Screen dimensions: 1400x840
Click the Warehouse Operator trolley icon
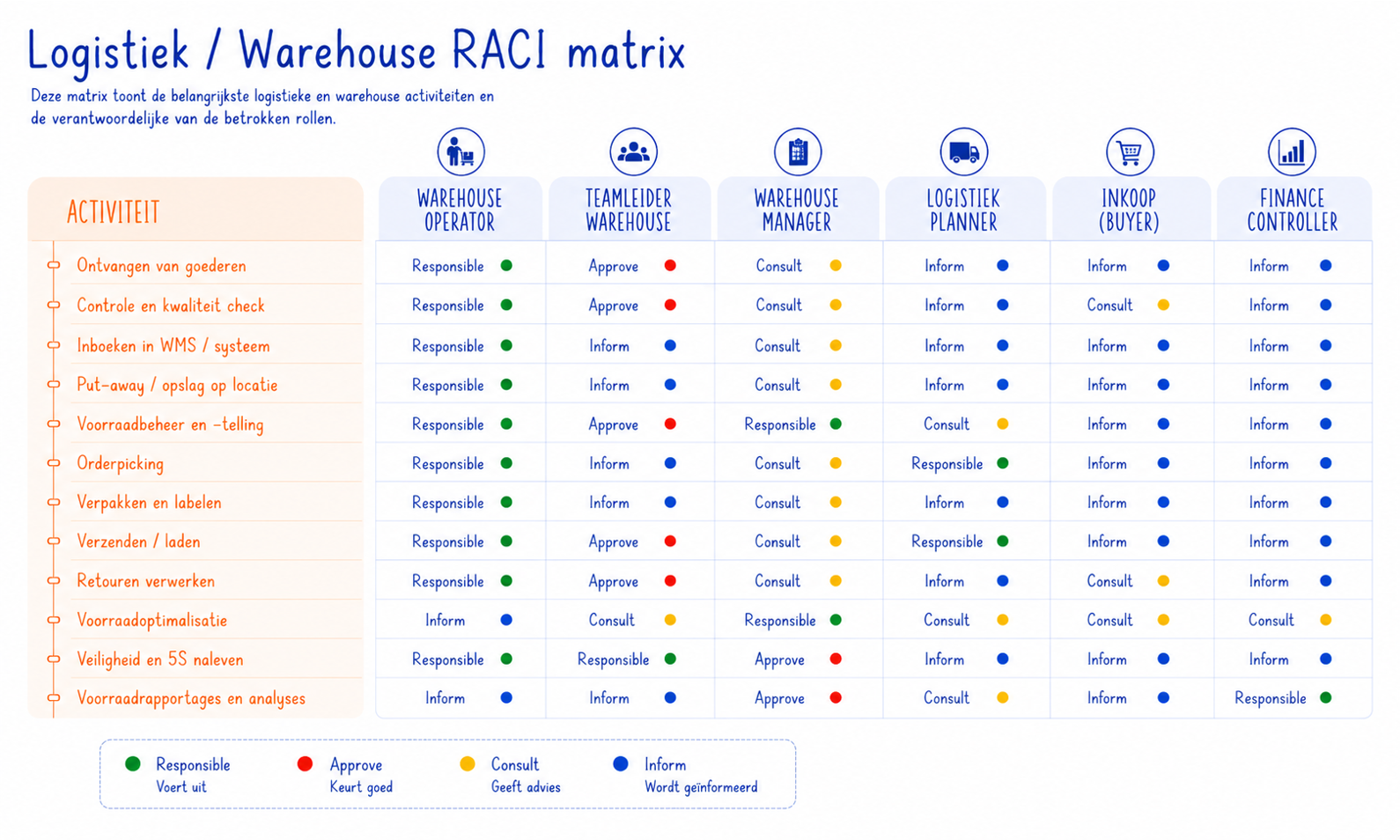pos(461,152)
